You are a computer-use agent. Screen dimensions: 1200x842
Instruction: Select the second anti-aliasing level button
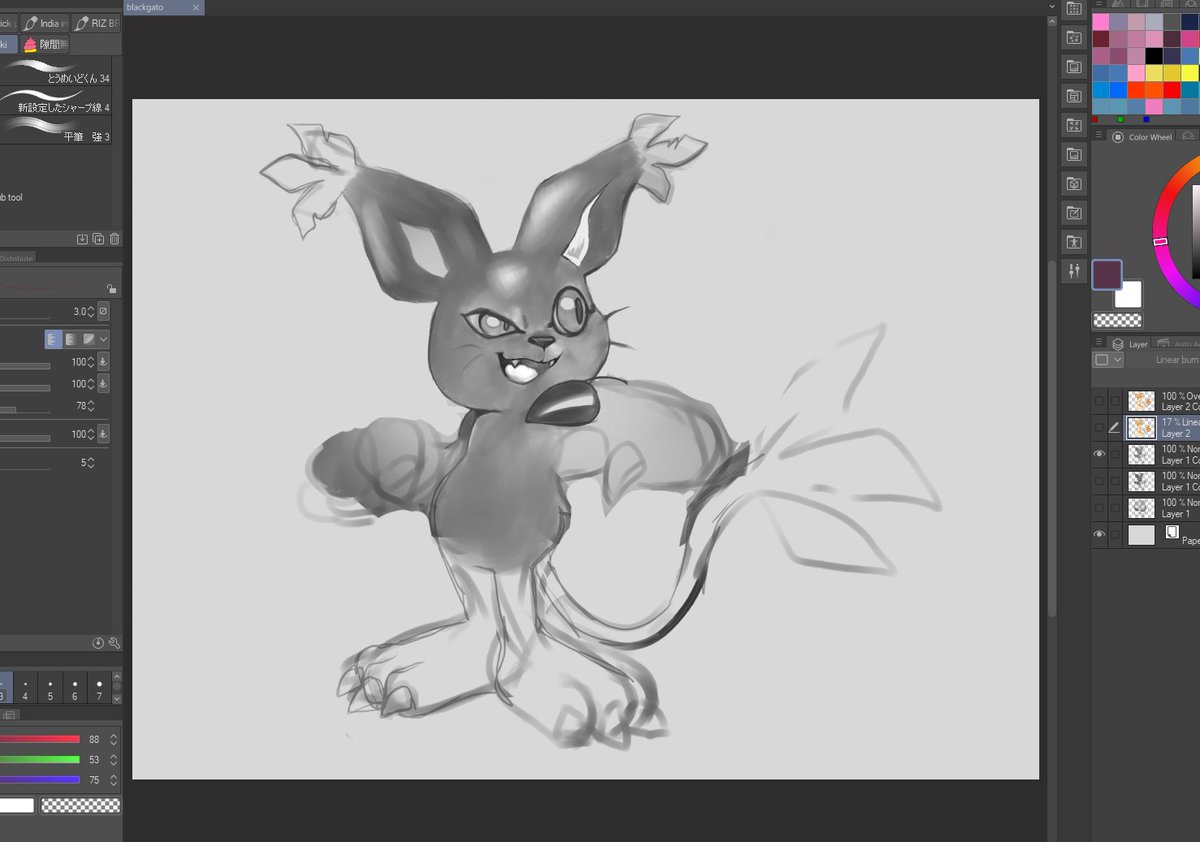point(71,339)
